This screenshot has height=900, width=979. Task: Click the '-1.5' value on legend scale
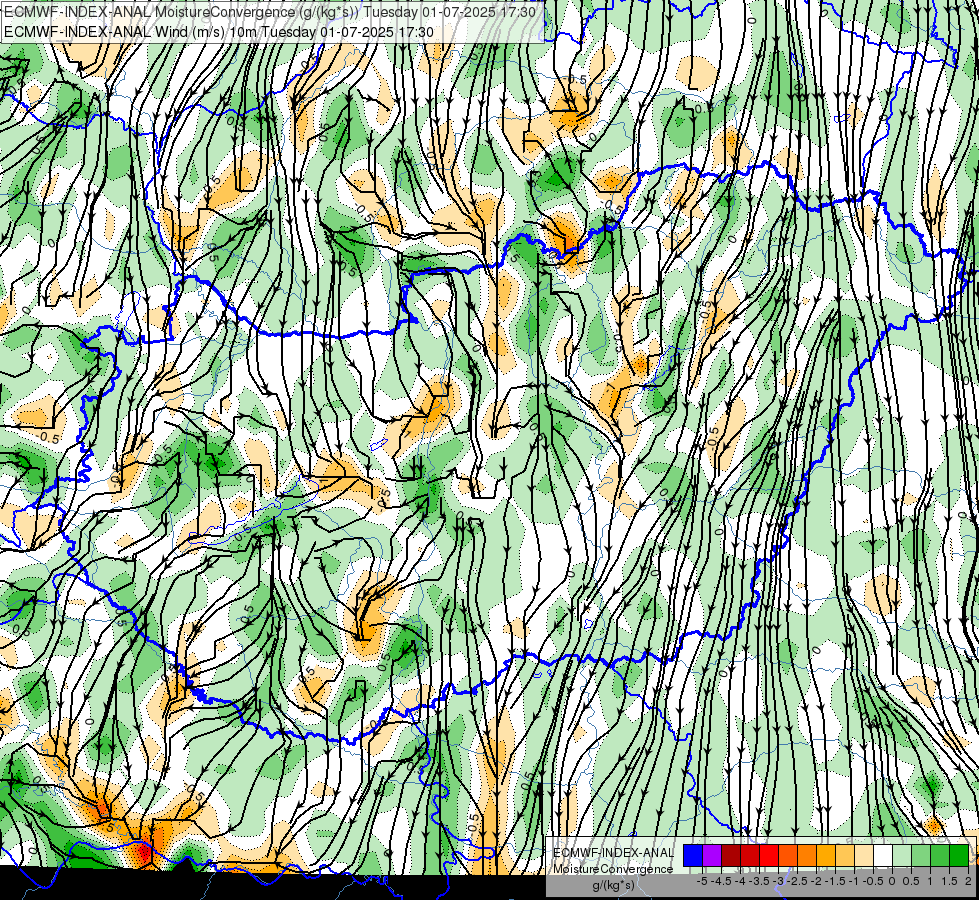835,881
